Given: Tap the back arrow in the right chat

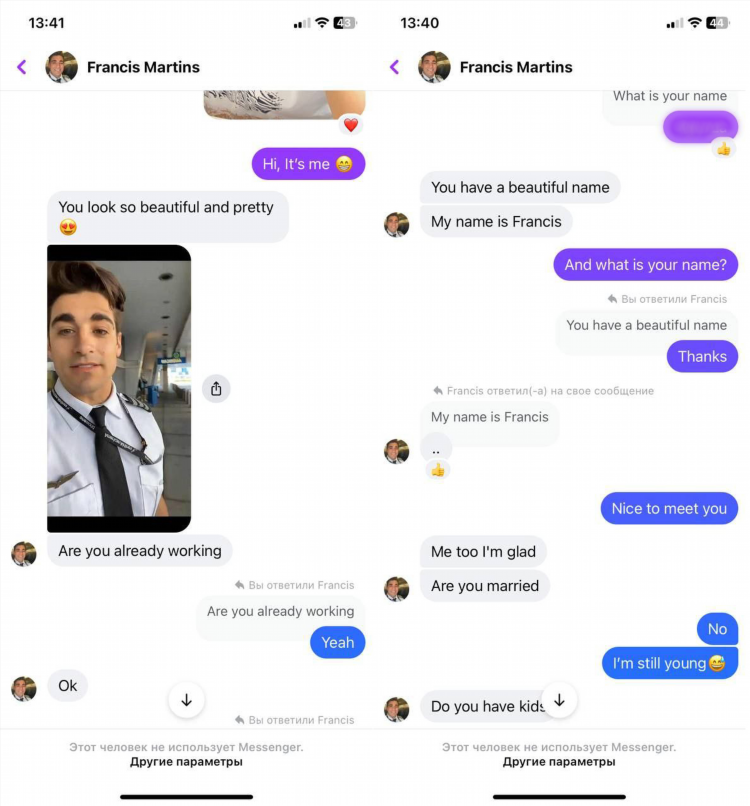Looking at the screenshot, I should pyautogui.click(x=394, y=67).
